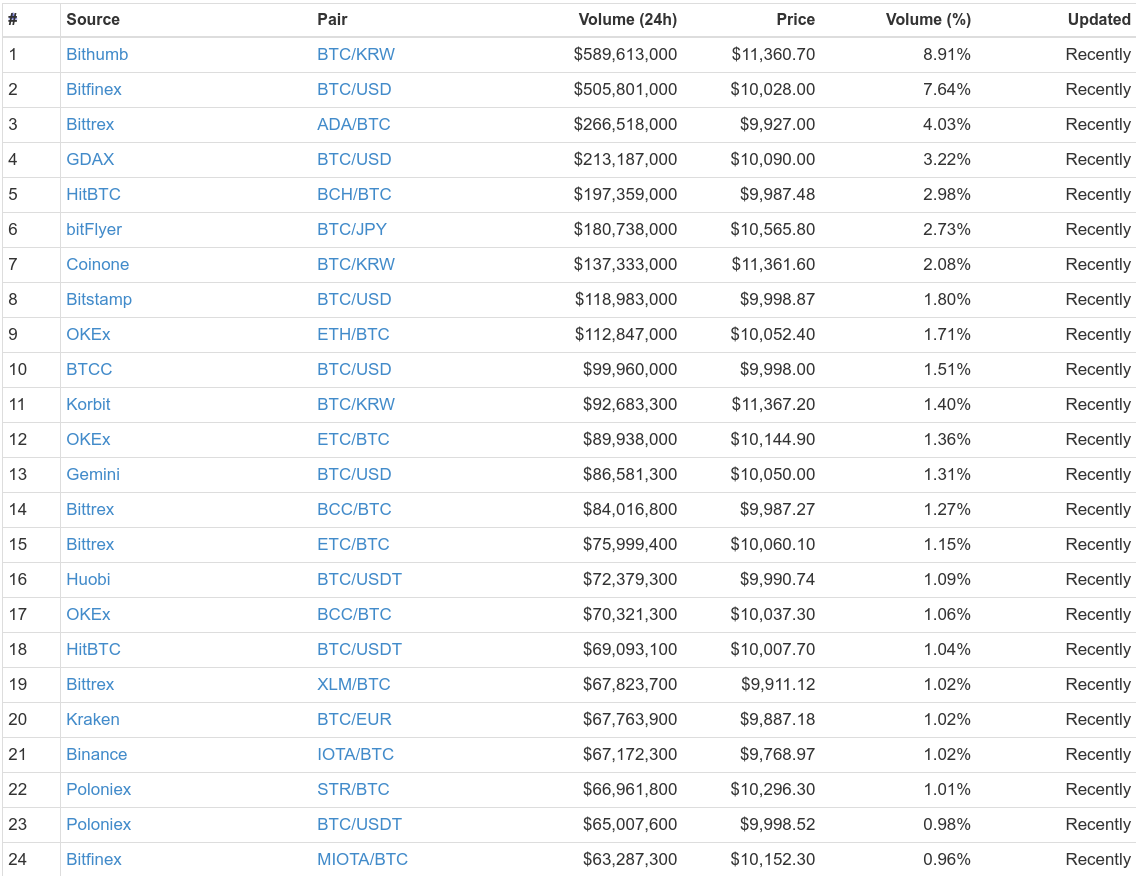Viewport: 1145px width, 876px height.
Task: Open the Bitstamp exchange link
Action: click(x=99, y=300)
